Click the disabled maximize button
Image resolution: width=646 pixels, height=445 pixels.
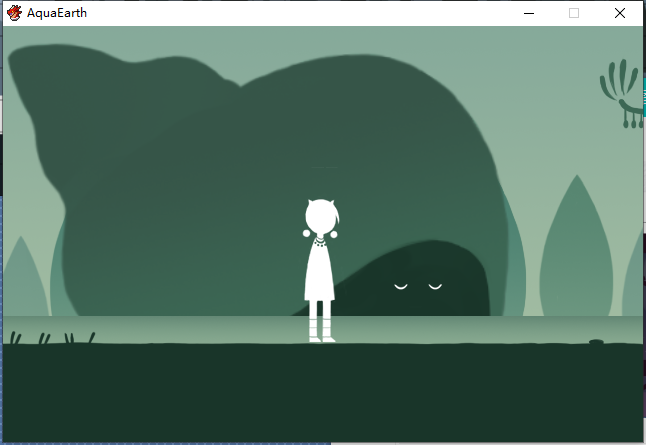tap(574, 13)
